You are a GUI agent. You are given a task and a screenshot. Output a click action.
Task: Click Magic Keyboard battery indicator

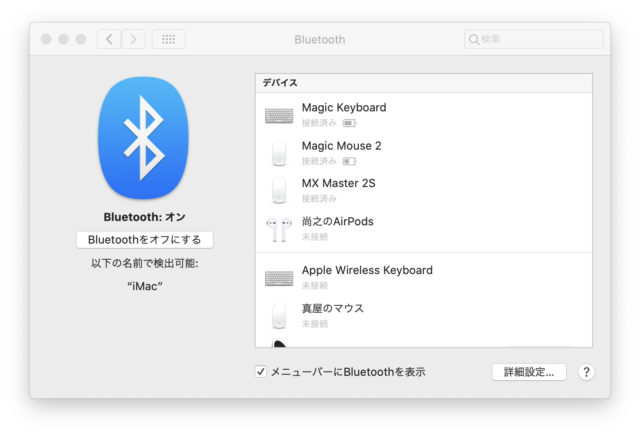tap(349, 123)
